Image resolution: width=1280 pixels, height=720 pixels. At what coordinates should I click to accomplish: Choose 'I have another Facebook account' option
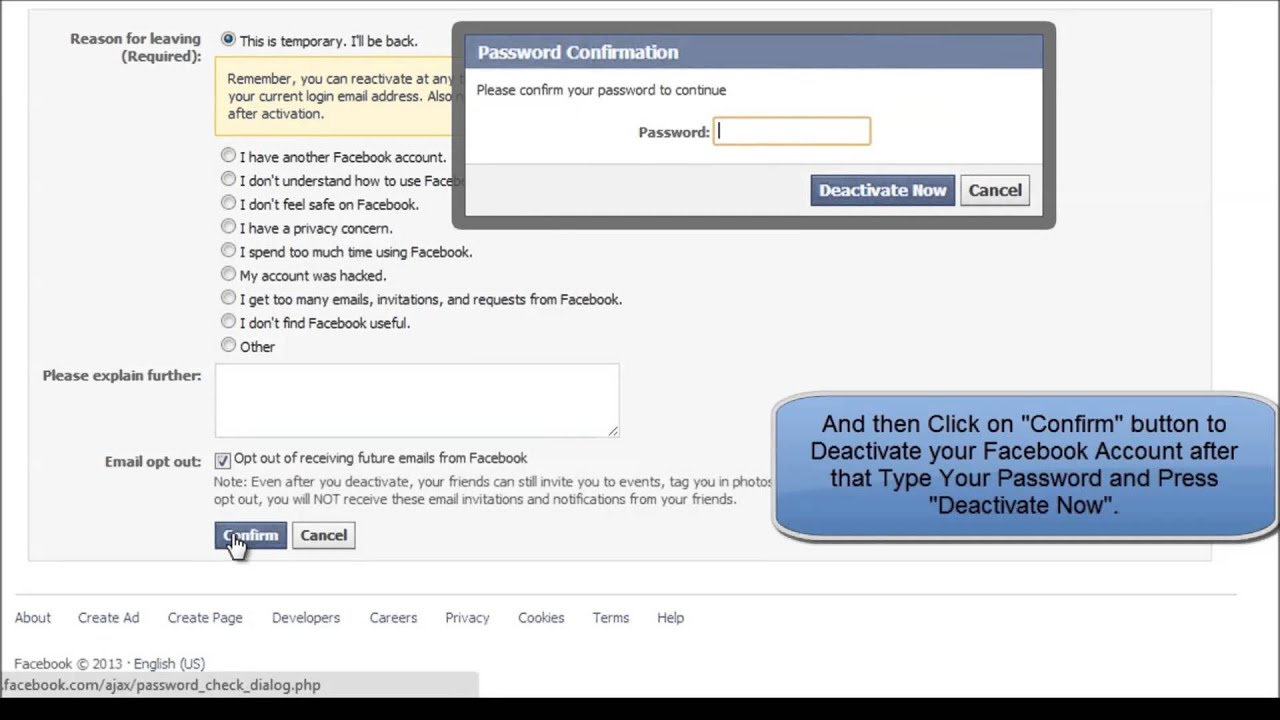click(x=228, y=156)
